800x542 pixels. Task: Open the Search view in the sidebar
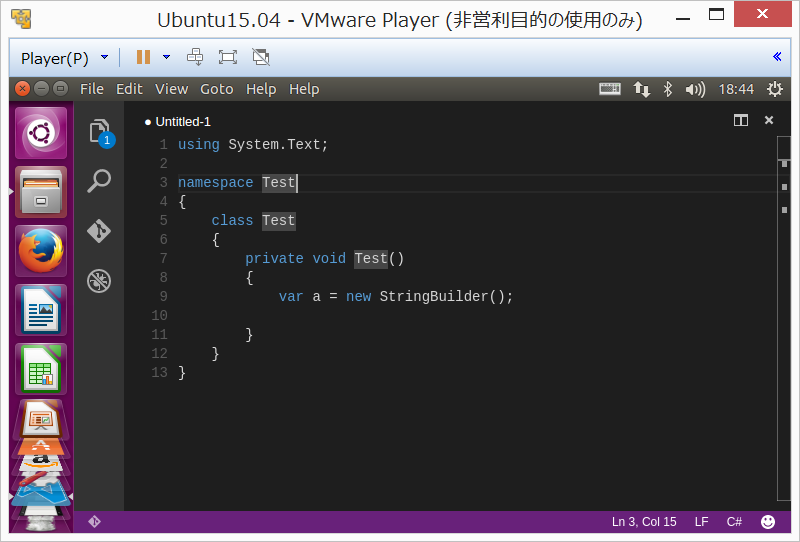(x=99, y=181)
